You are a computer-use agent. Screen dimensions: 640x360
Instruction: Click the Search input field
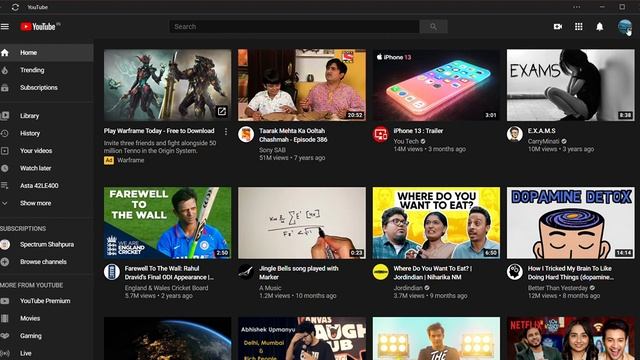pos(294,27)
